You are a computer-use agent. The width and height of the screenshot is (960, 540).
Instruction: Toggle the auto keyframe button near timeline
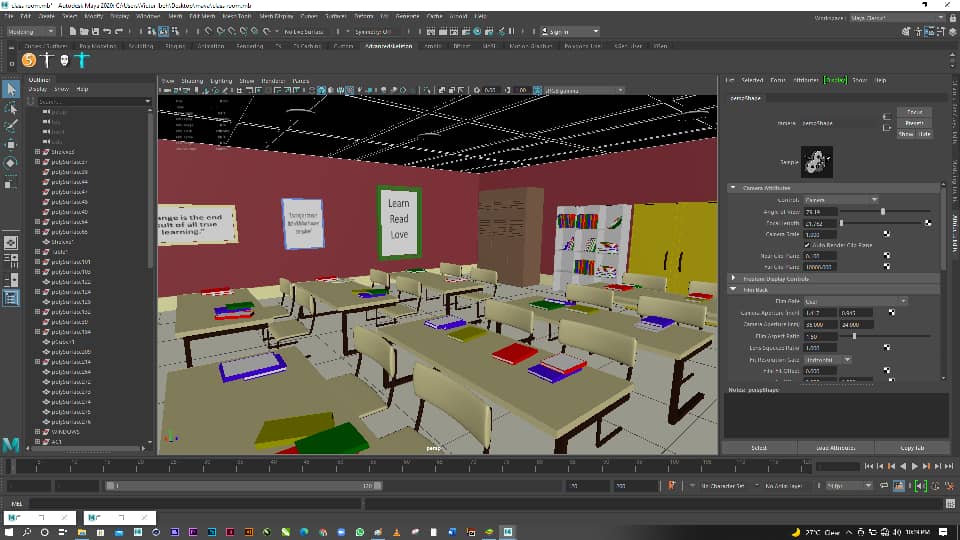click(x=672, y=486)
